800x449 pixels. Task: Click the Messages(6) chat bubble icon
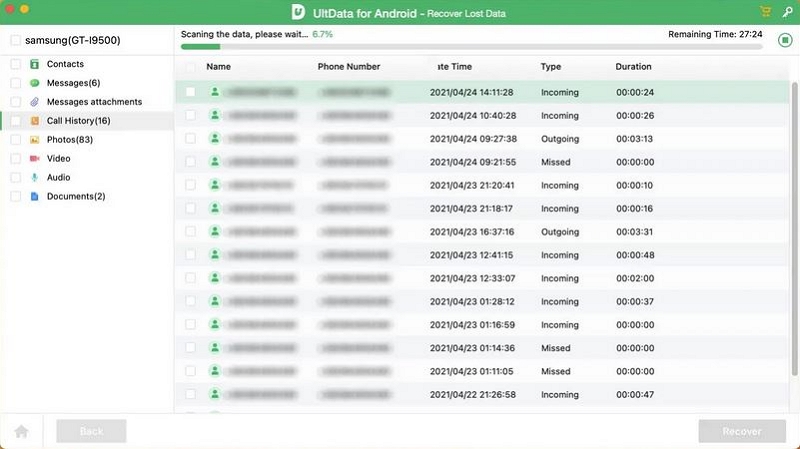(34, 83)
